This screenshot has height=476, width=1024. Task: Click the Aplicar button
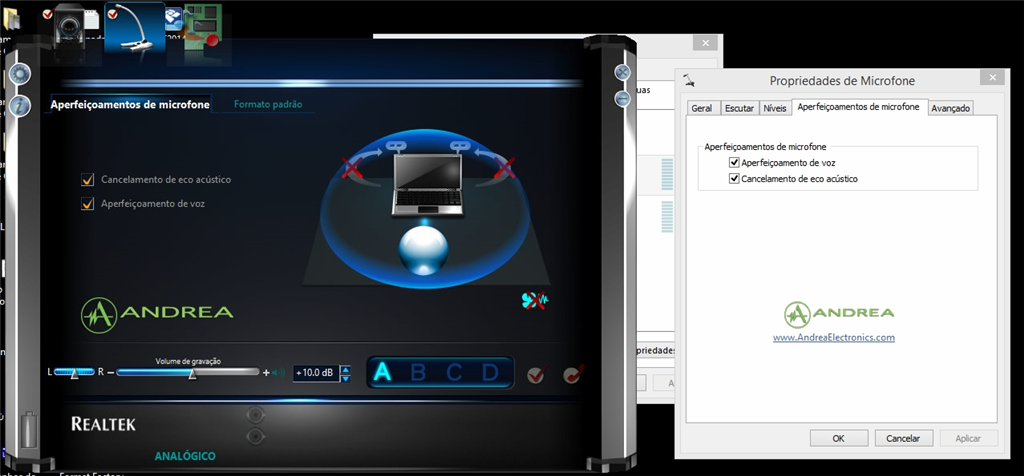[x=969, y=438]
